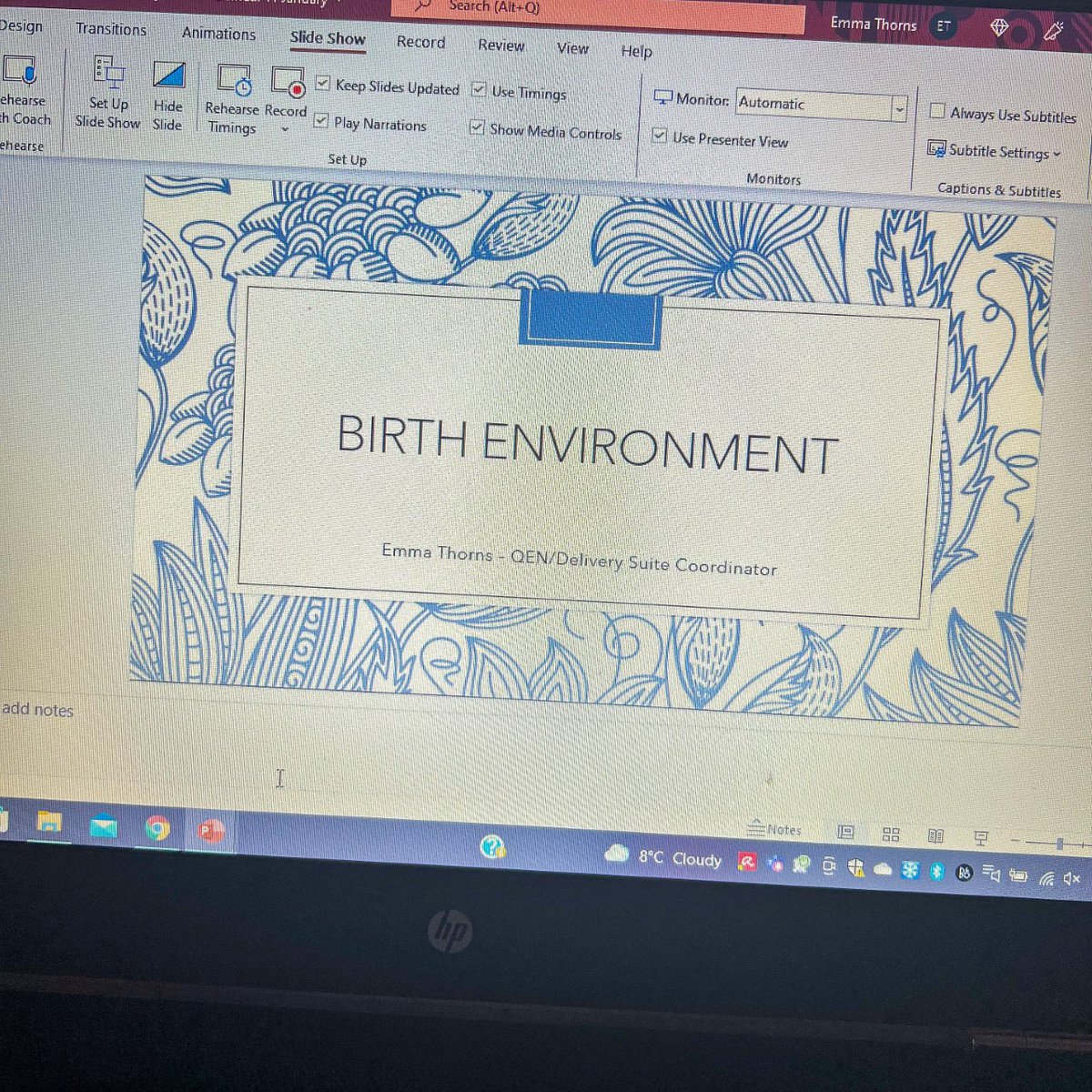The image size is (1092, 1092).
Task: Switch to Reading View icon
Action: click(x=935, y=835)
